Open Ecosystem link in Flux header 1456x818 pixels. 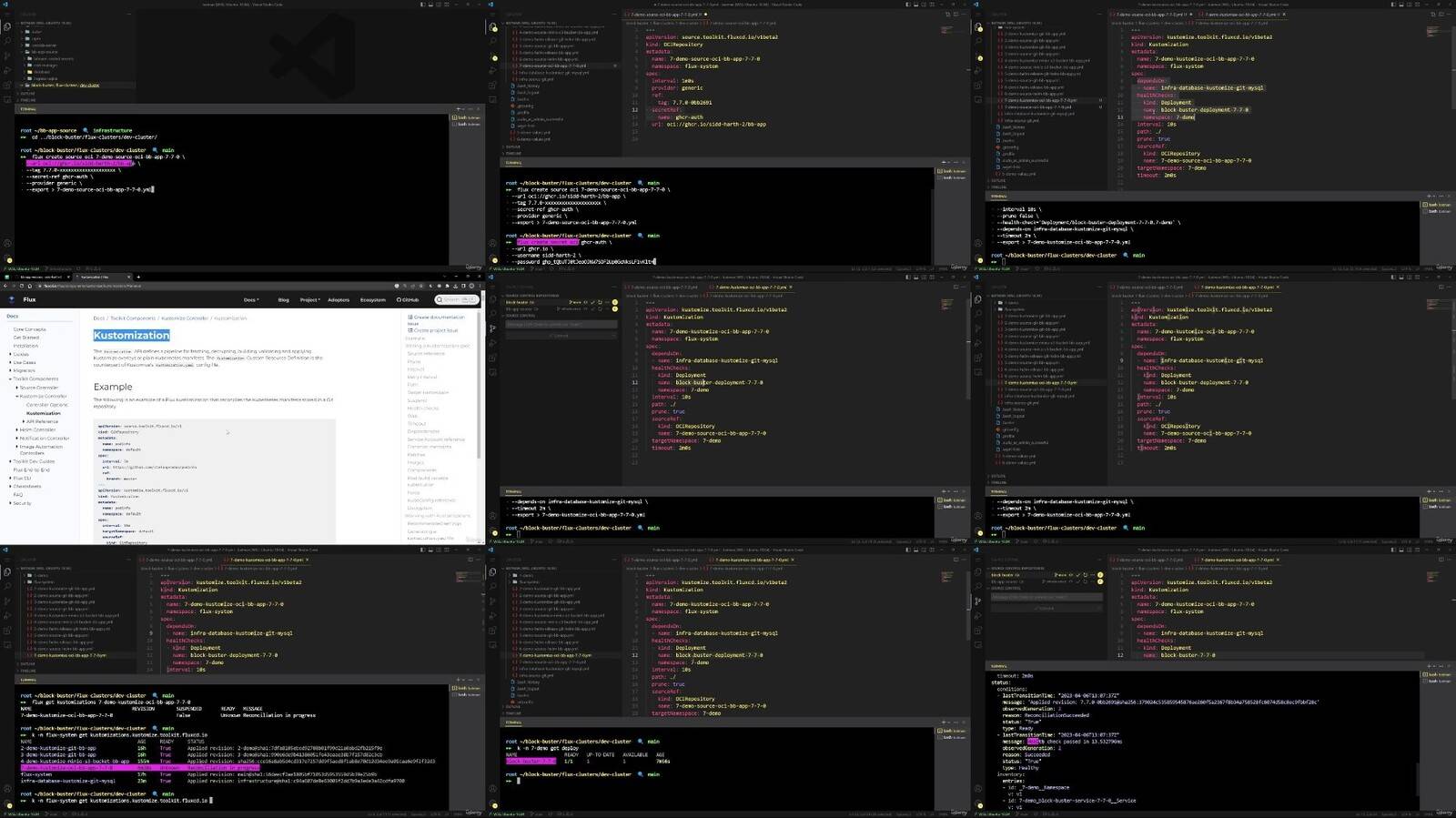coord(372,299)
